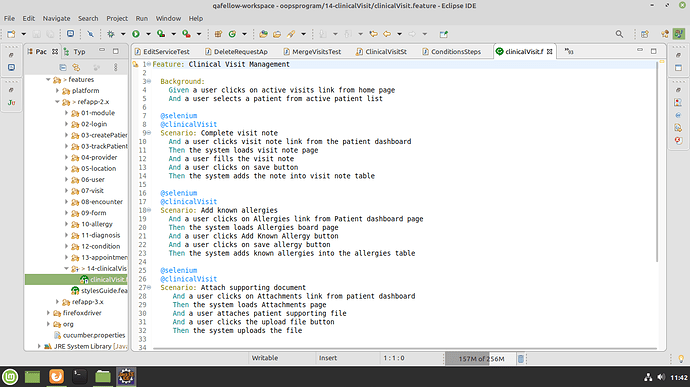
Task: Open the File menu
Action: coord(9,18)
